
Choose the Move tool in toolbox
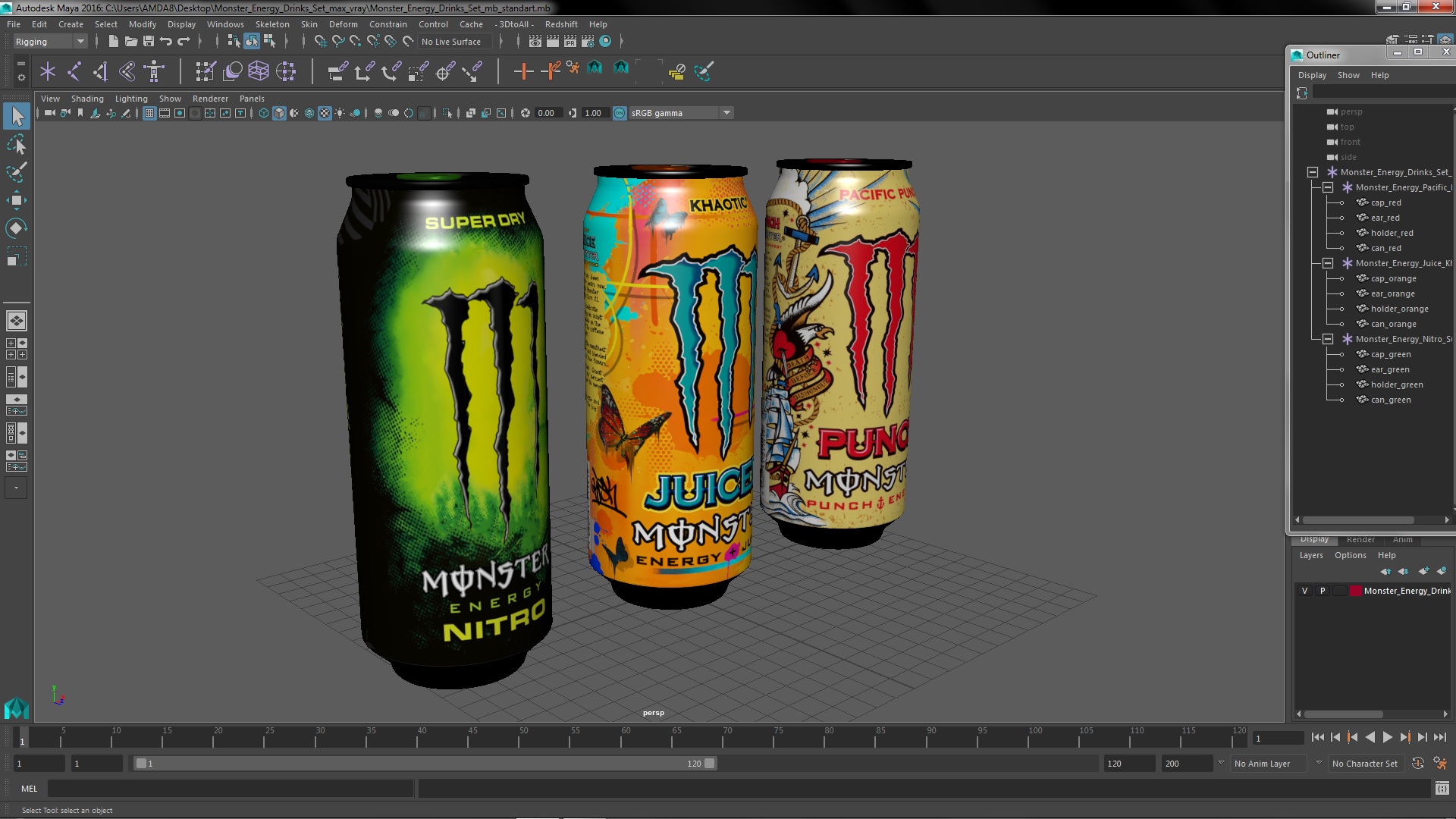click(17, 200)
